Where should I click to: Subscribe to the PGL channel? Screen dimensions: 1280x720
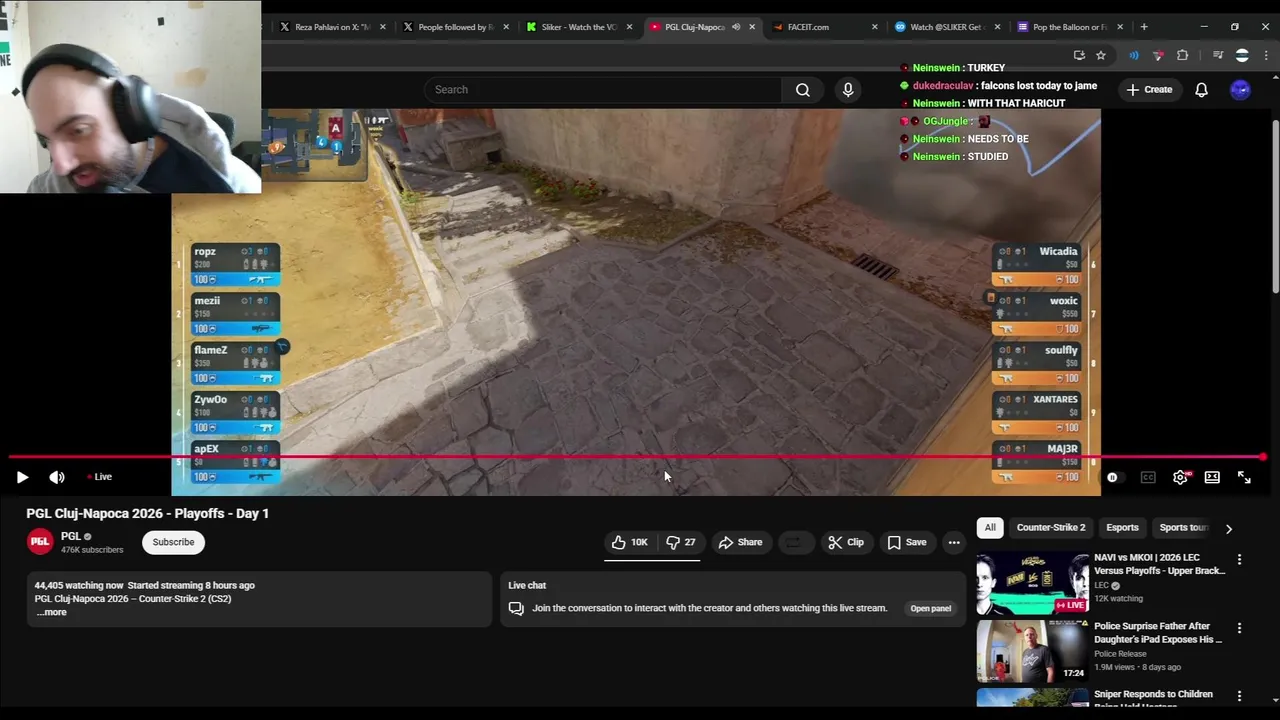pyautogui.click(x=173, y=542)
